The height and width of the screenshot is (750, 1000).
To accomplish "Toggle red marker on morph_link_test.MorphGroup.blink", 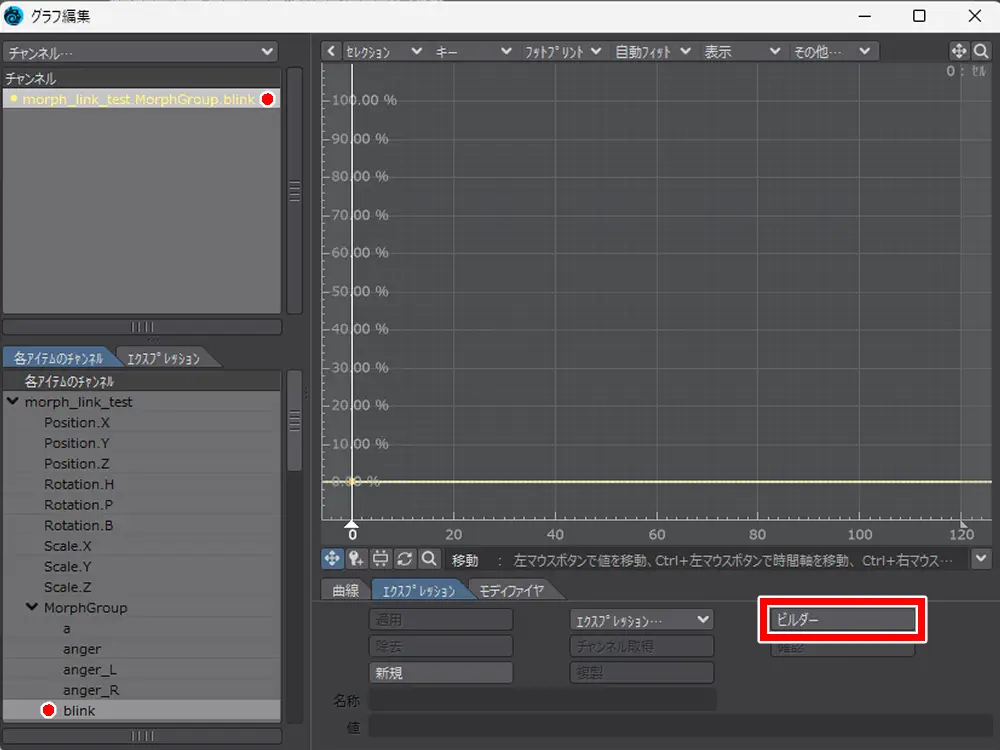I will tap(267, 99).
